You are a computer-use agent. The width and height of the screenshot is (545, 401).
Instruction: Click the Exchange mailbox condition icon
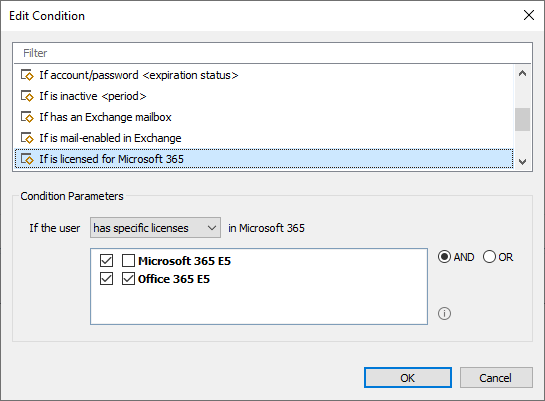coord(27,117)
